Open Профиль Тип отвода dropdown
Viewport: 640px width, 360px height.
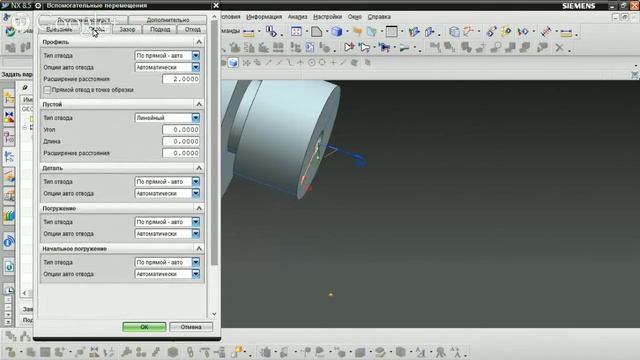[167, 55]
